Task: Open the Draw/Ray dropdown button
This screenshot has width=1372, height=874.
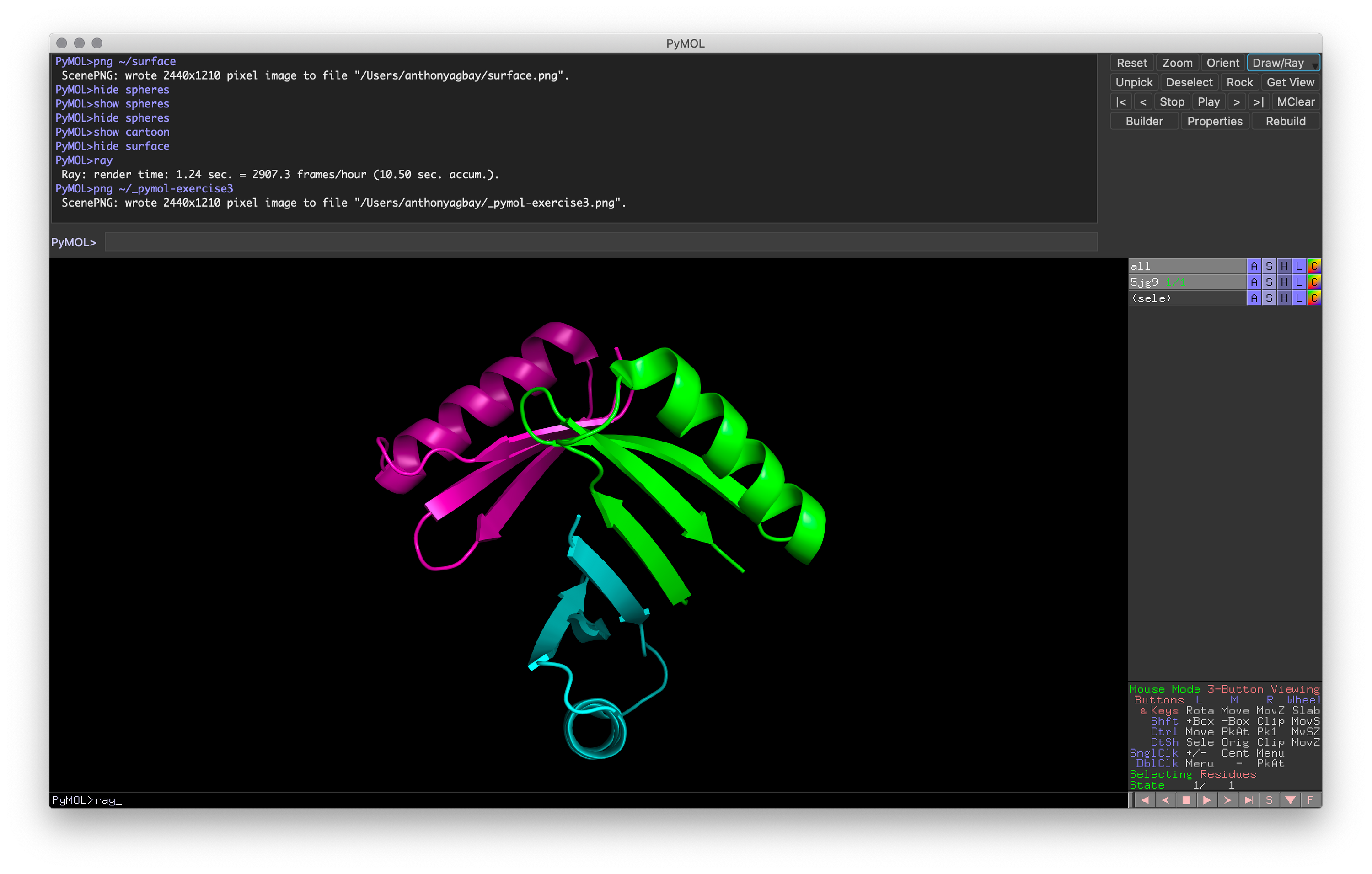Action: 1283,63
